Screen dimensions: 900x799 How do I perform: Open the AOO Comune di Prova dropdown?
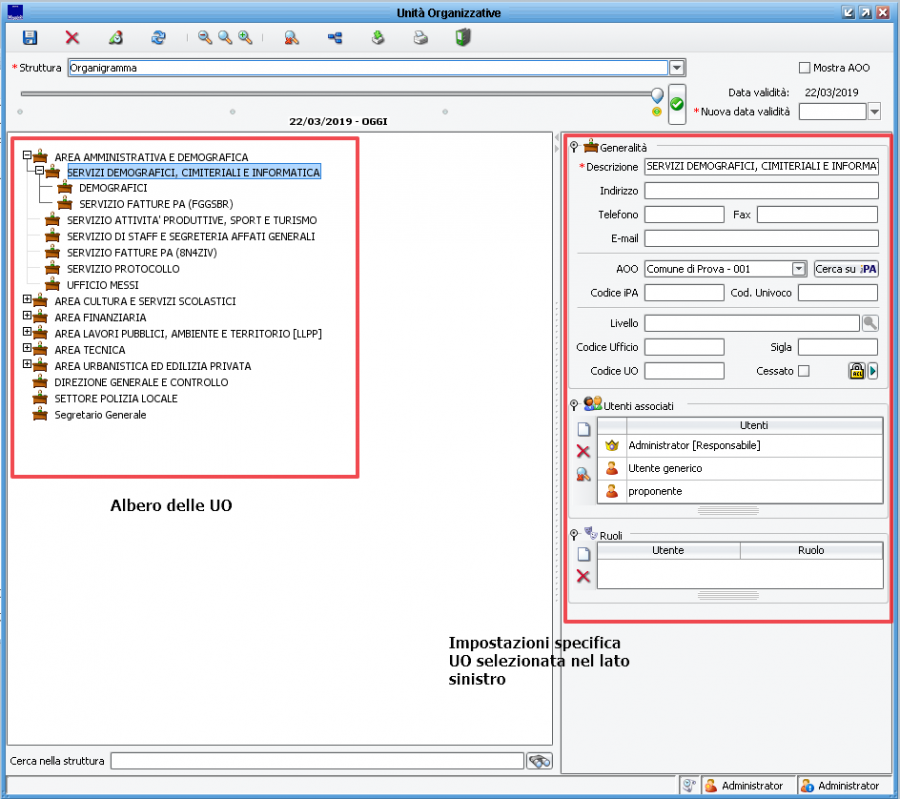coord(798,269)
